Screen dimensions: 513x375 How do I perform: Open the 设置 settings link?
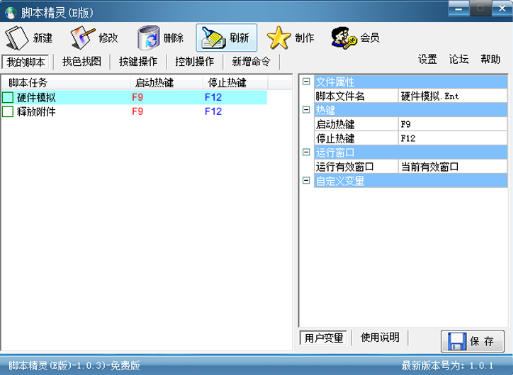(427, 59)
